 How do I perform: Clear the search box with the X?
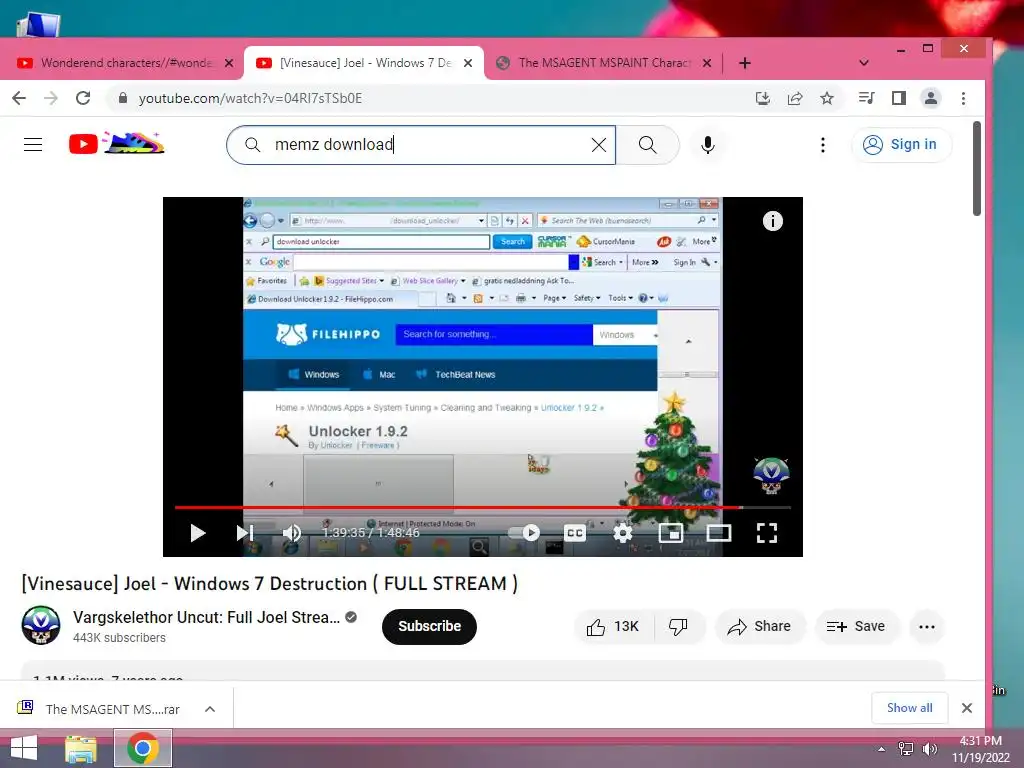pyautogui.click(x=599, y=145)
